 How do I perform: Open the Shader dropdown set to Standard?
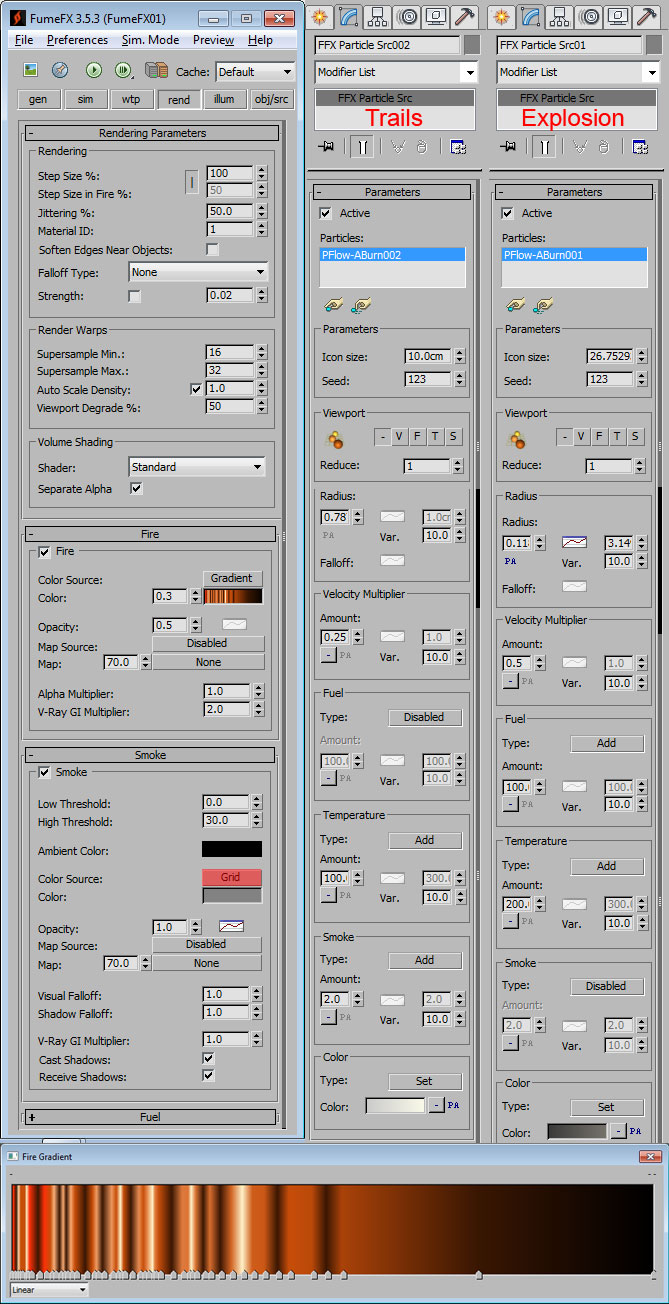click(198, 467)
